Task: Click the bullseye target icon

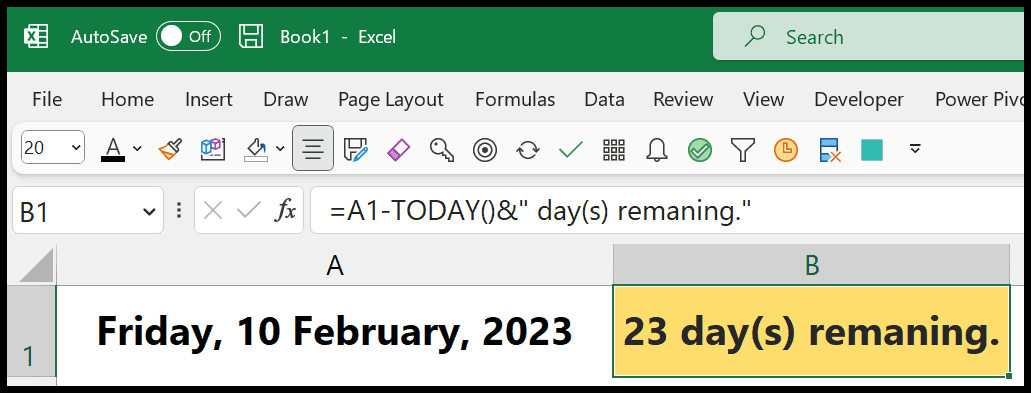Action: click(x=485, y=149)
